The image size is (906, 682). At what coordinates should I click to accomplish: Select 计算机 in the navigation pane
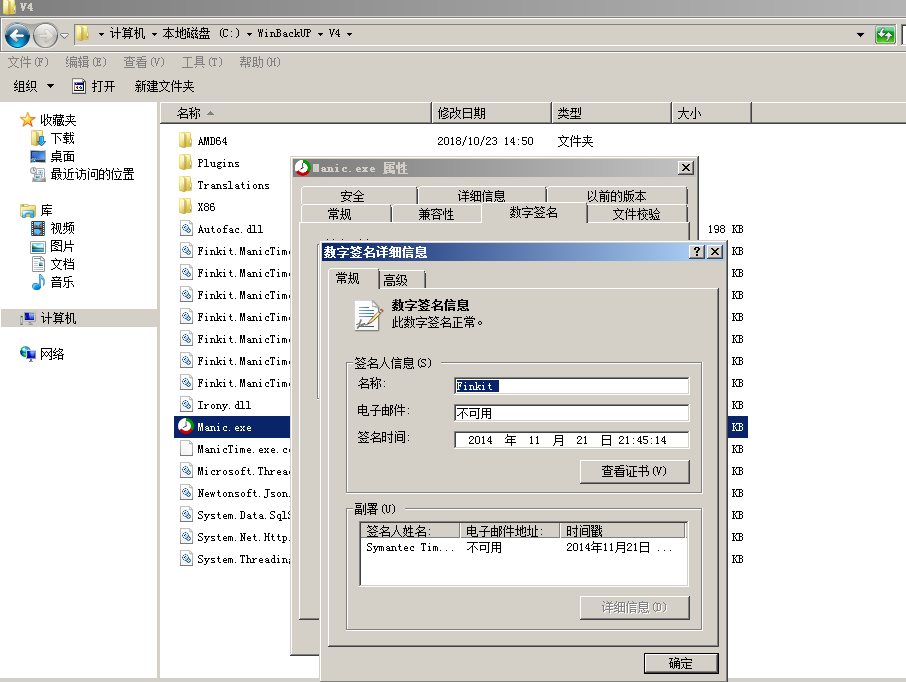pyautogui.click(x=58, y=318)
